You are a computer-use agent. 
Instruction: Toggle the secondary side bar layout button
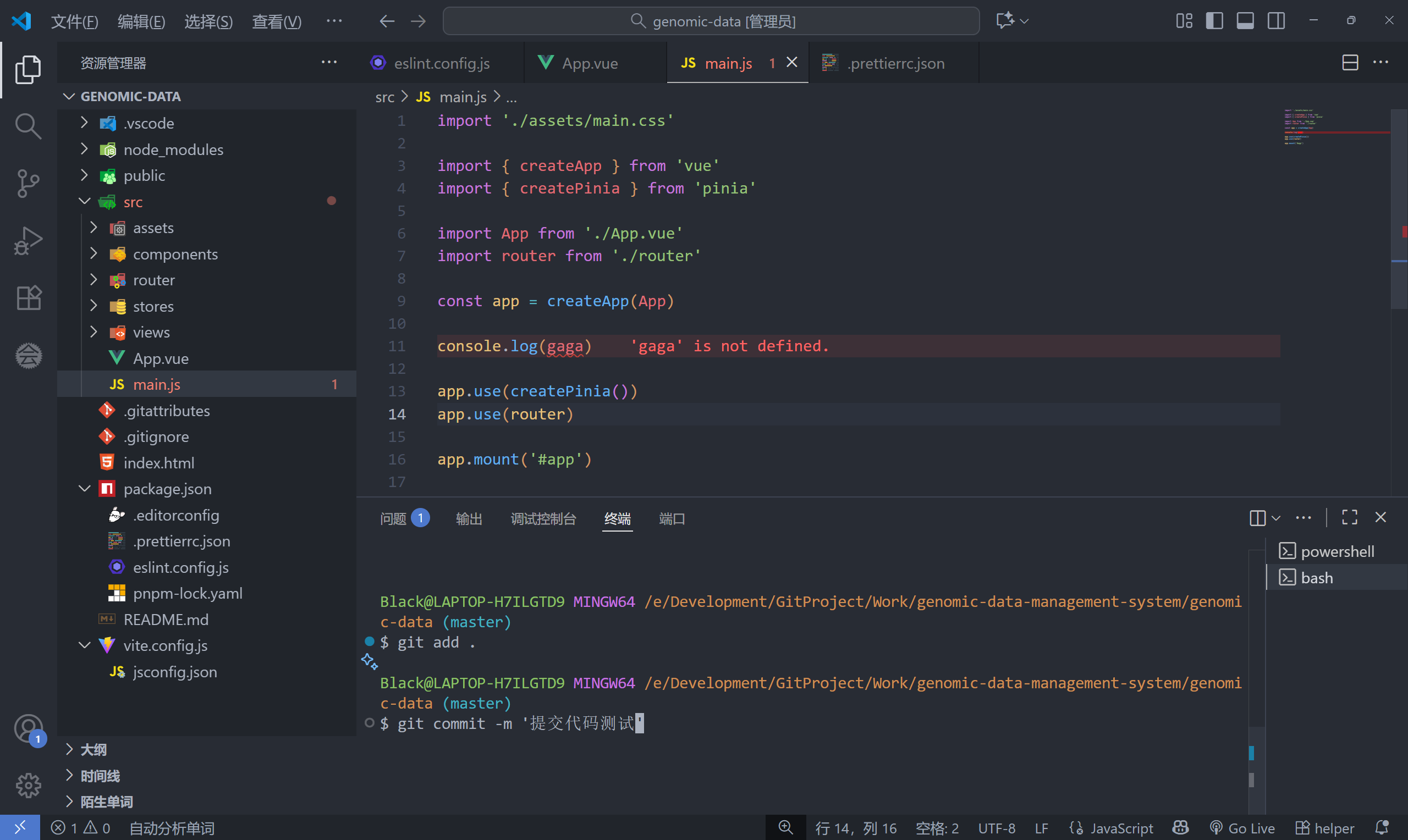pyautogui.click(x=1275, y=21)
